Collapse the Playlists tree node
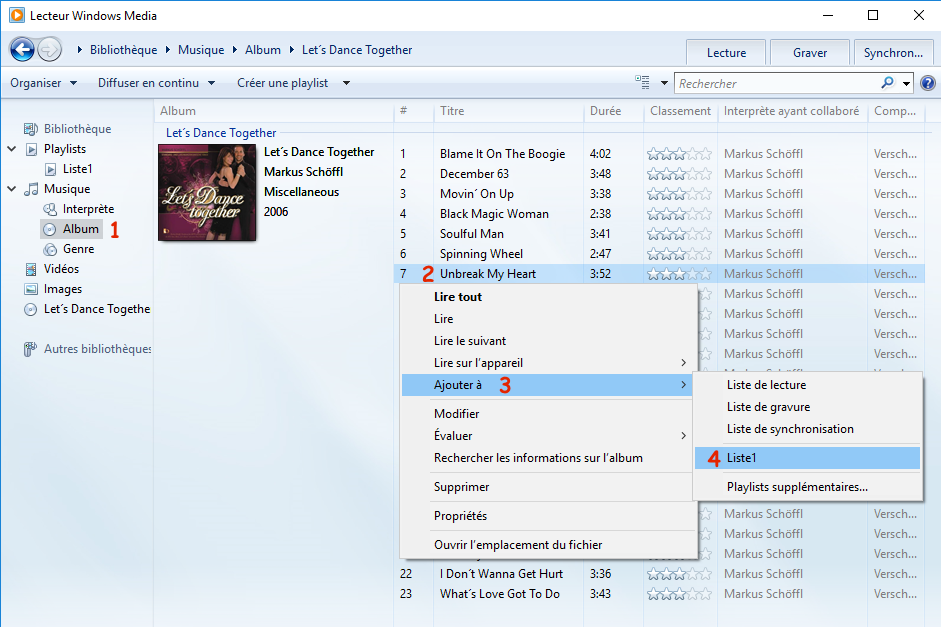Screen dimensions: 941x627 [11, 149]
